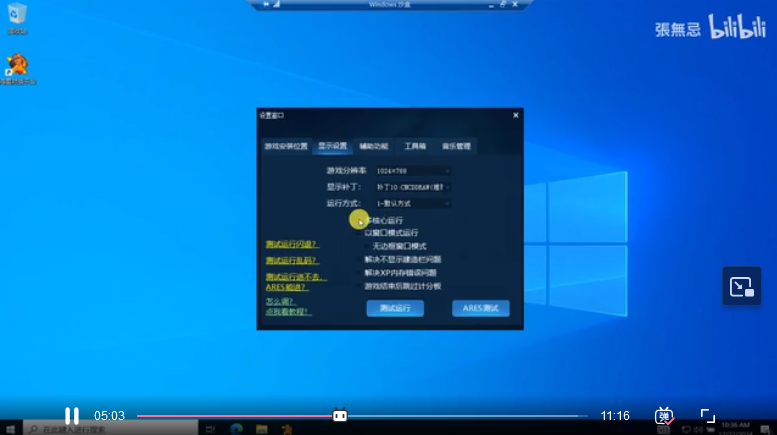Viewport: 777px width, 435px height.
Task: Open the game platform desktop shortcut
Action: pos(16,69)
